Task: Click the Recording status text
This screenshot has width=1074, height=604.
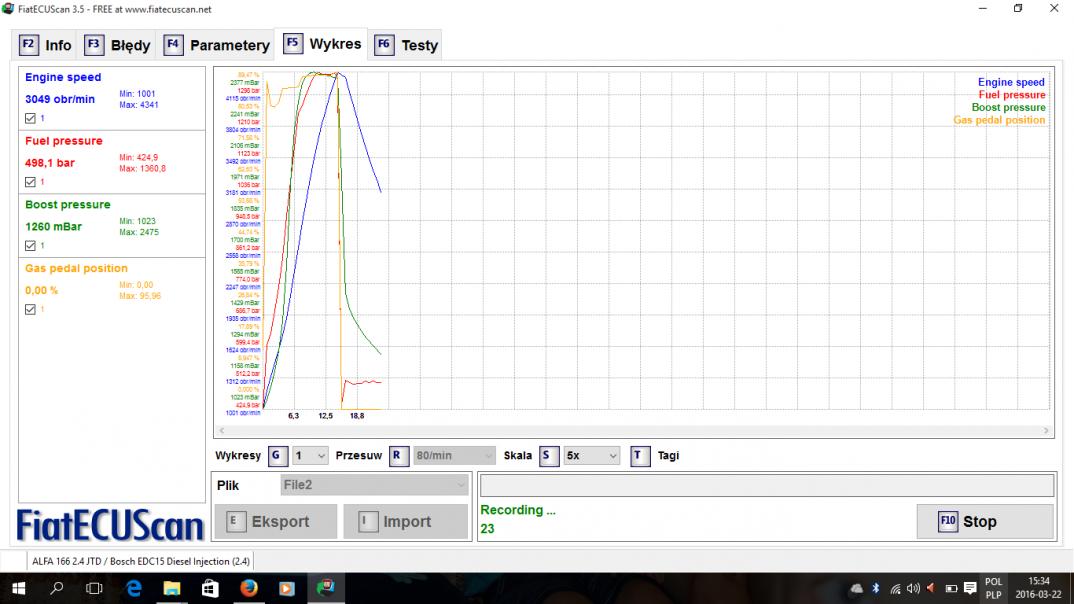Action: pyautogui.click(x=518, y=510)
